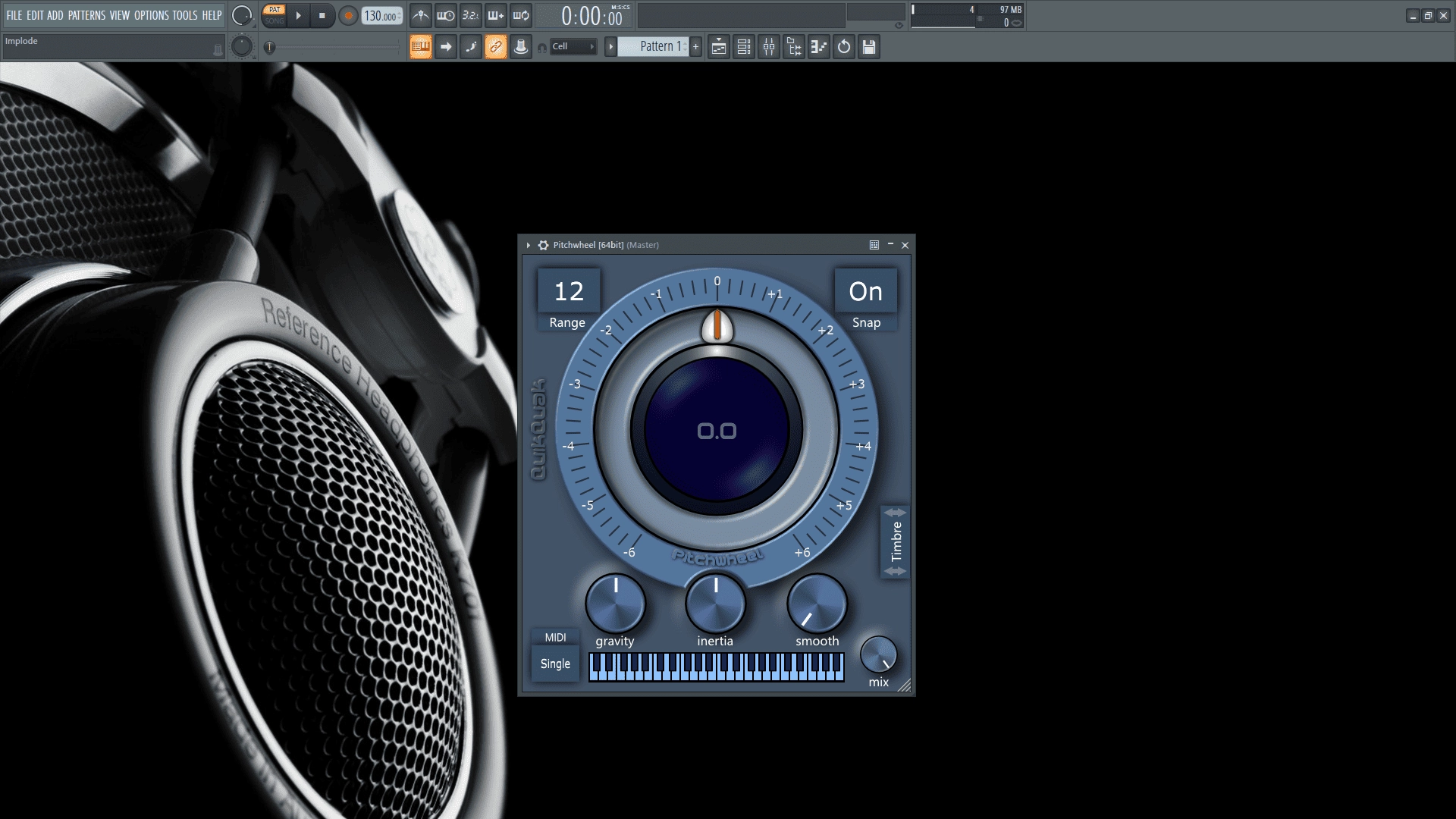Open the FILE menu
Viewport: 1456px width, 819px height.
pos(14,15)
